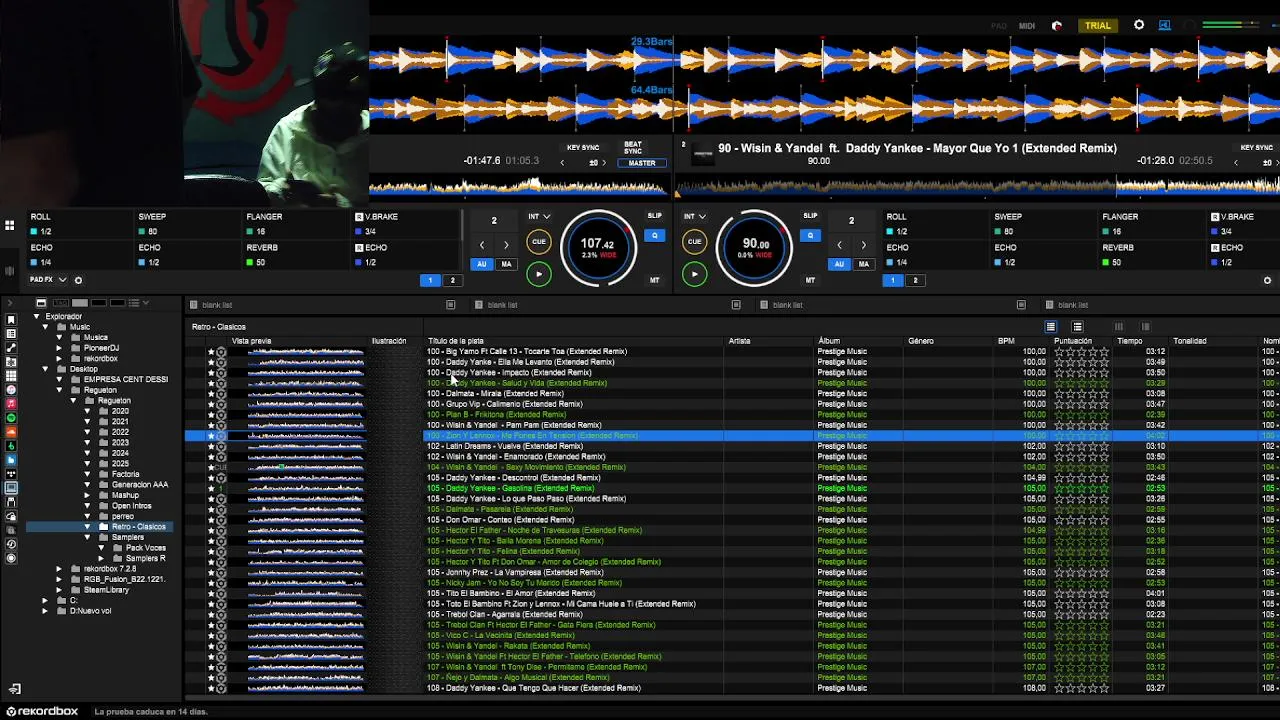The width and height of the screenshot is (1280, 720).
Task: Play deck 1 with green play button
Action: [539, 274]
